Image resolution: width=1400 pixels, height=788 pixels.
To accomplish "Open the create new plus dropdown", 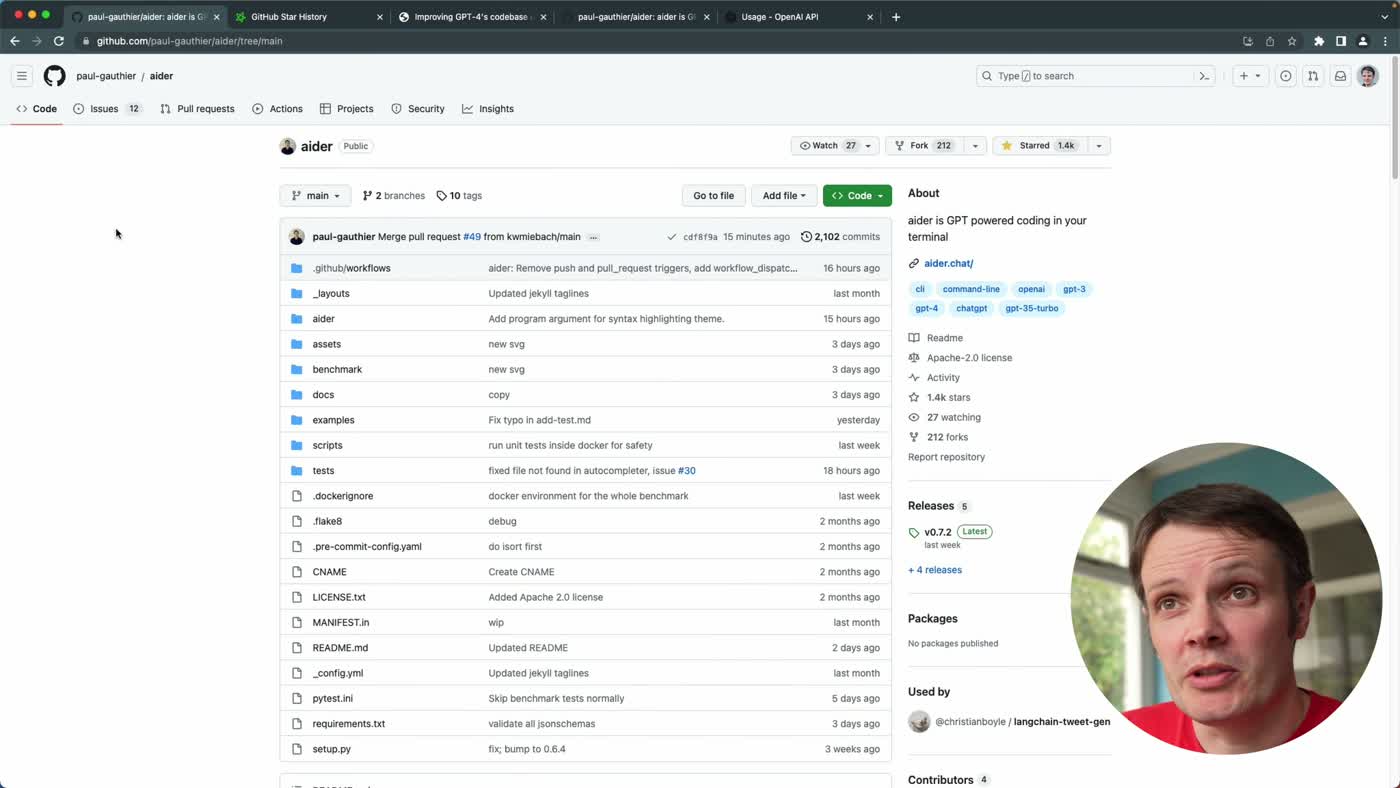I will click(1249, 76).
